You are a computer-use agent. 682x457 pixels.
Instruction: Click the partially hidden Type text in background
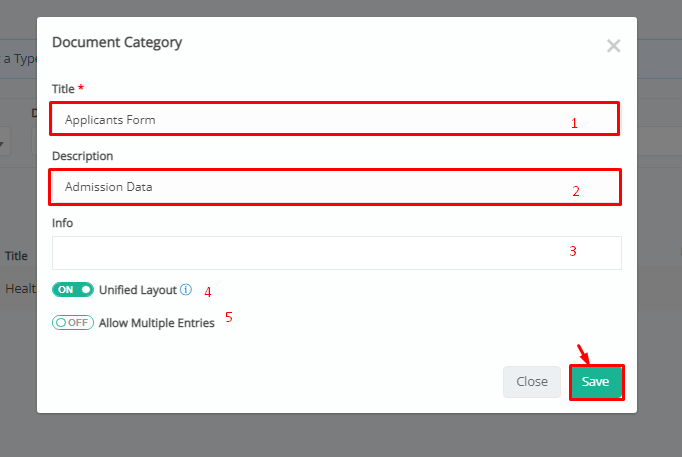pyautogui.click(x=20, y=59)
